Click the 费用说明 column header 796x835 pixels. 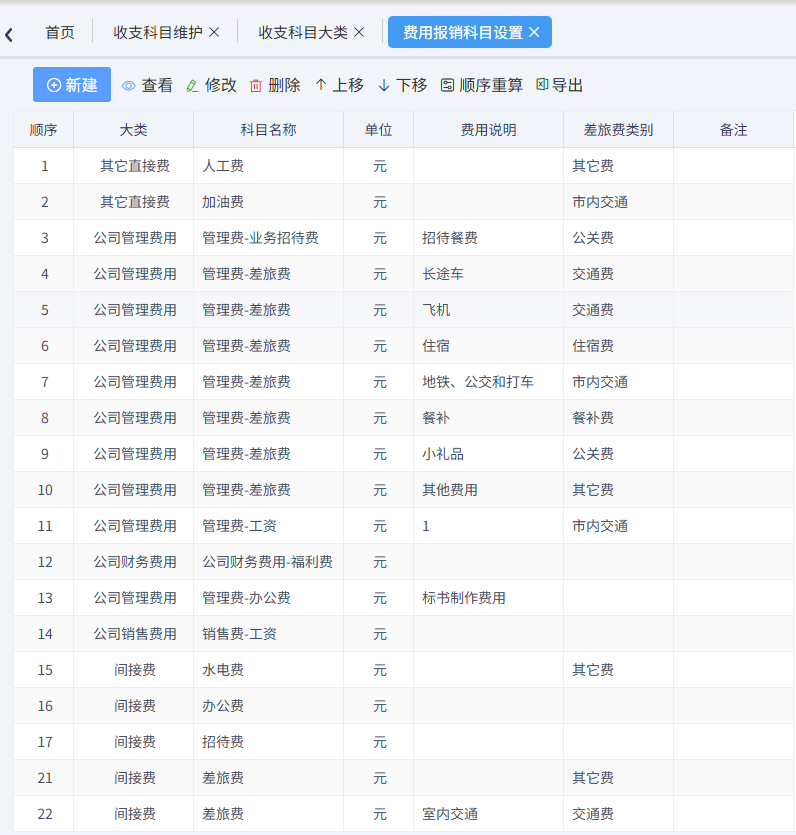point(488,130)
